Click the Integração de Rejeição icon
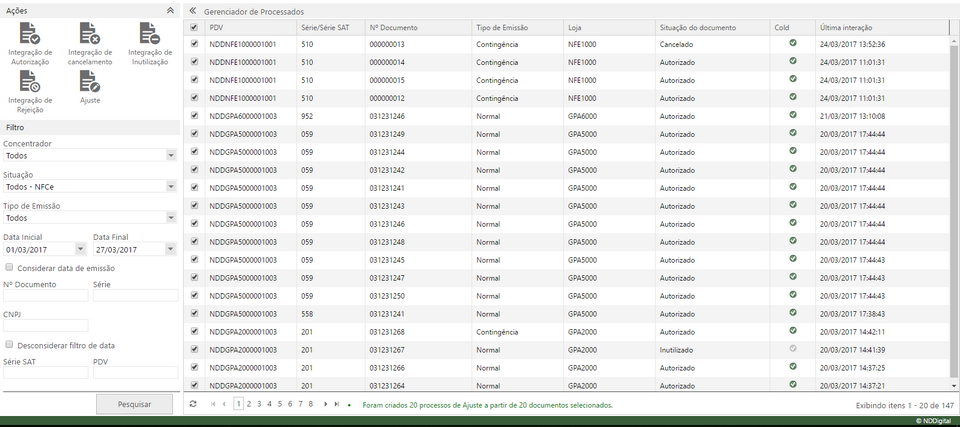 pyautogui.click(x=30, y=81)
